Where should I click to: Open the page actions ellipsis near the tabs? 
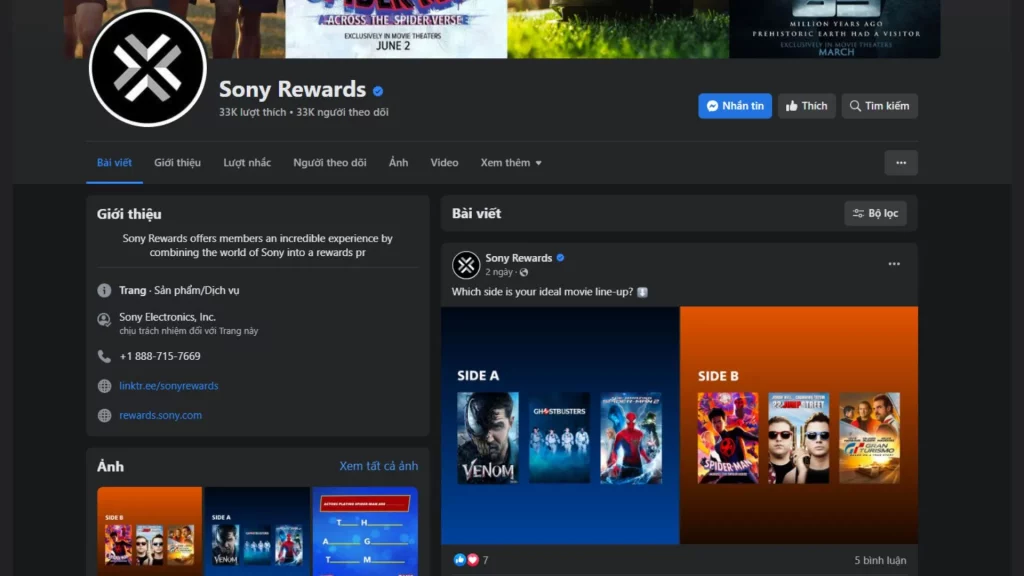coord(900,162)
